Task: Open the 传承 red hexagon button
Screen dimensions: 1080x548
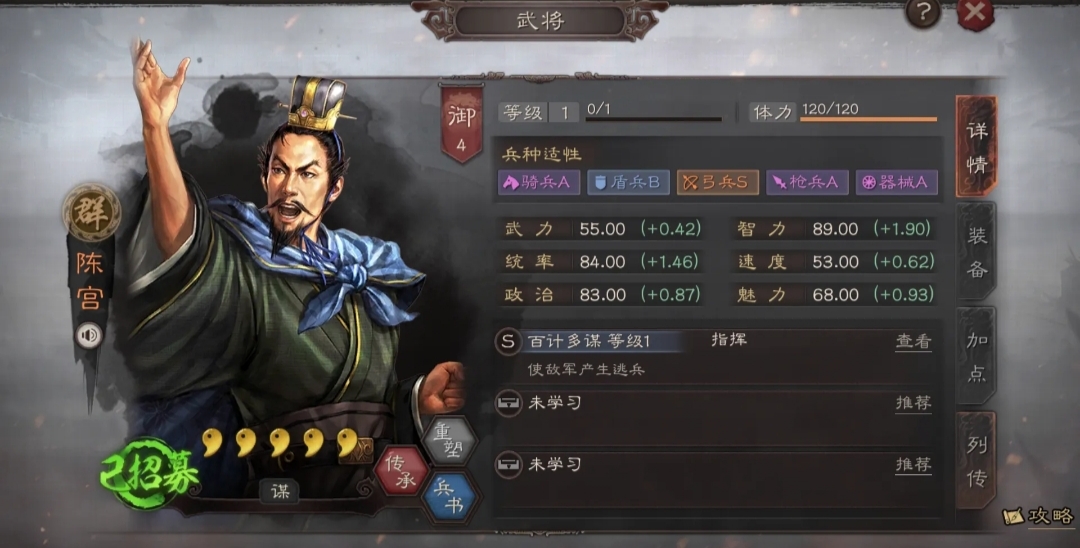Action: tap(400, 470)
